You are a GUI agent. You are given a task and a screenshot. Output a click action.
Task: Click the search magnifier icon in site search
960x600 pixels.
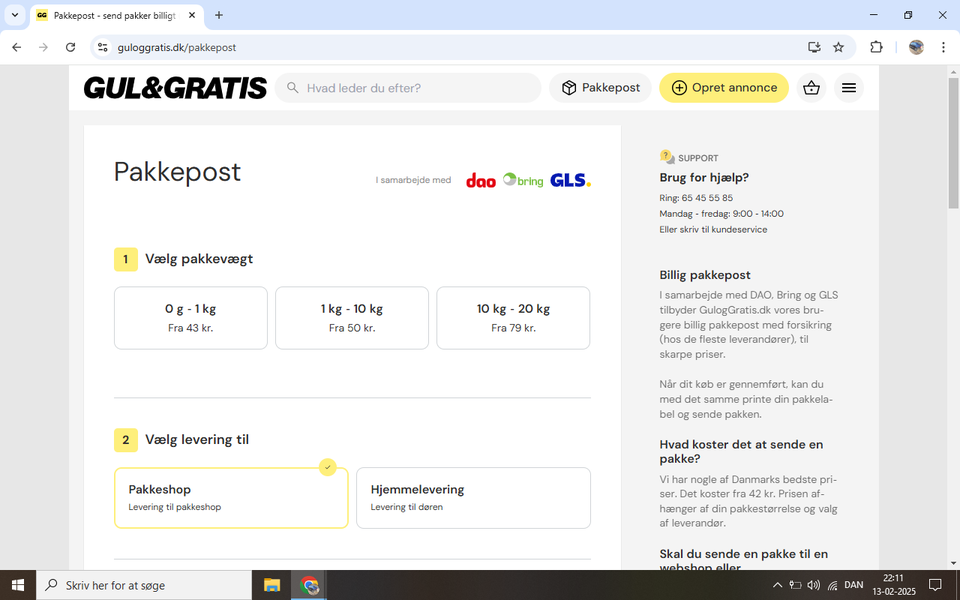293,88
